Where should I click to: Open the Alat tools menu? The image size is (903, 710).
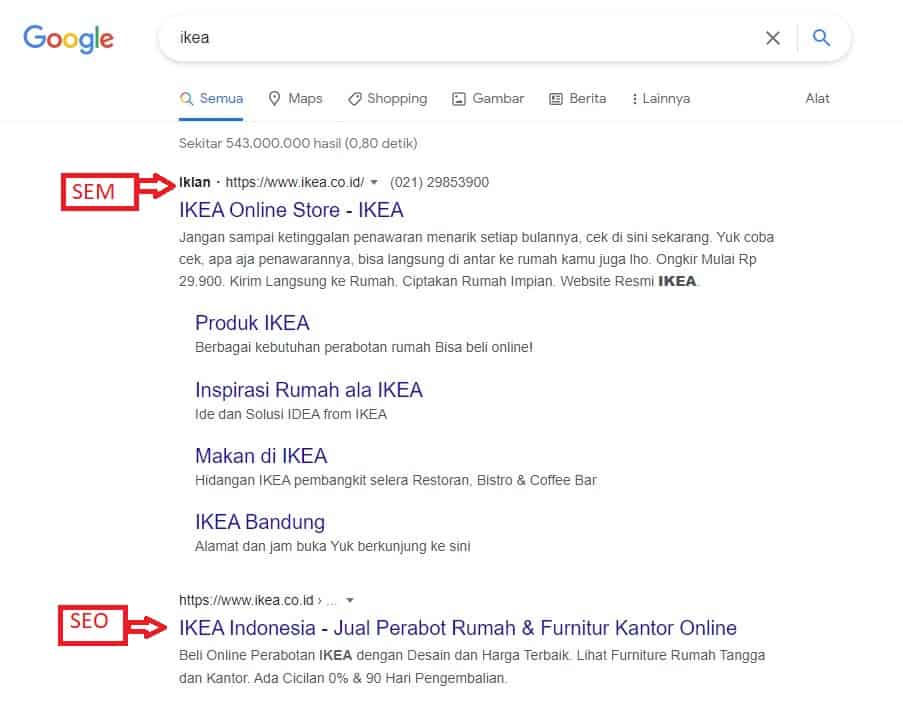pyautogui.click(x=817, y=98)
